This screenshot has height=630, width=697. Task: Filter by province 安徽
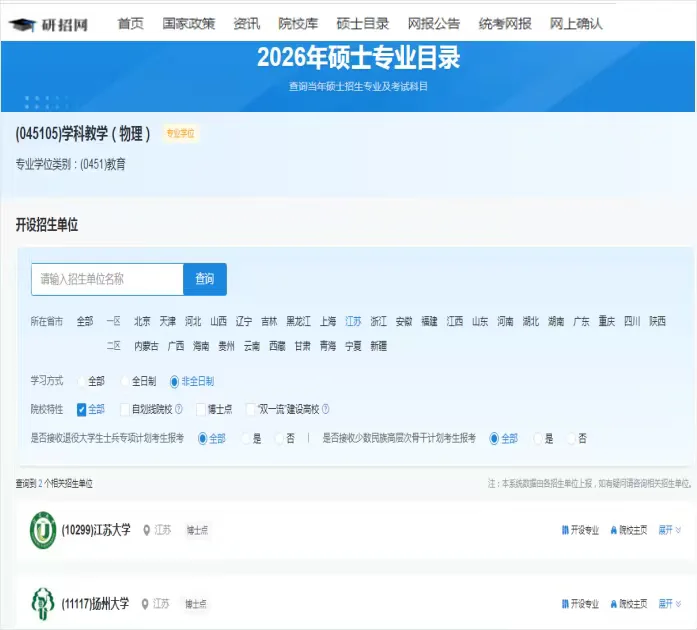coord(404,321)
